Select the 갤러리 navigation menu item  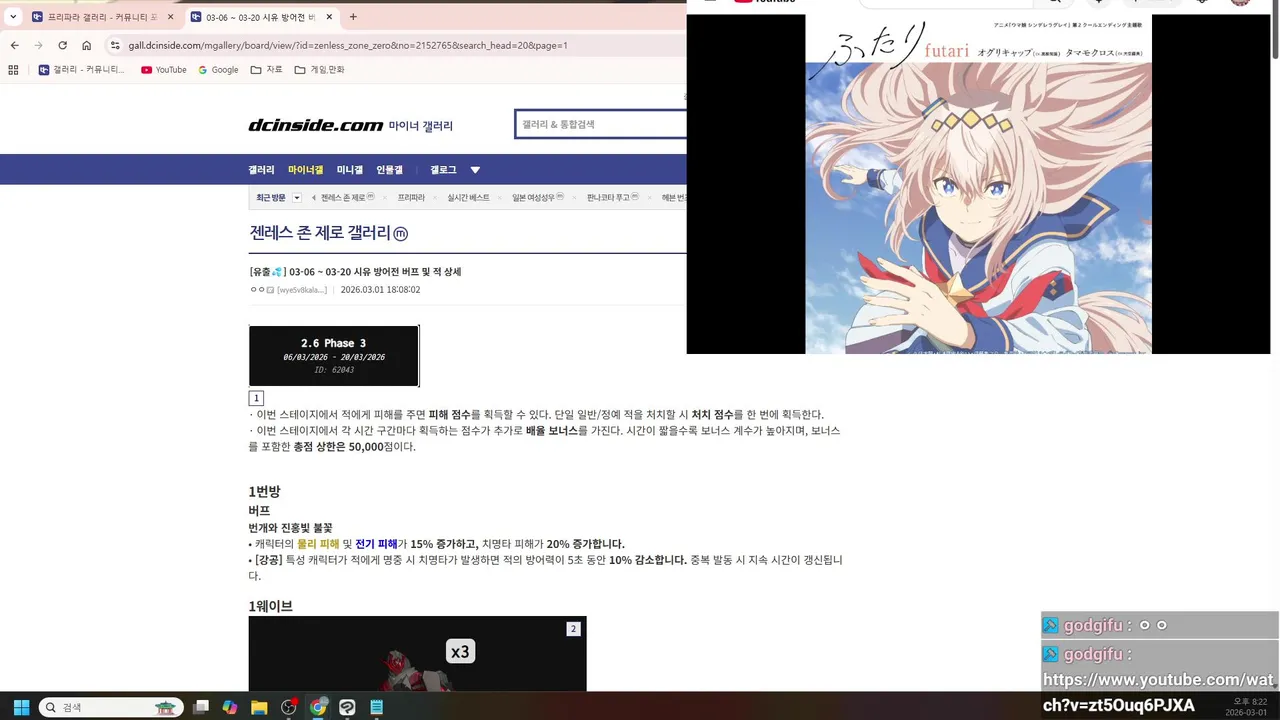pos(261,170)
